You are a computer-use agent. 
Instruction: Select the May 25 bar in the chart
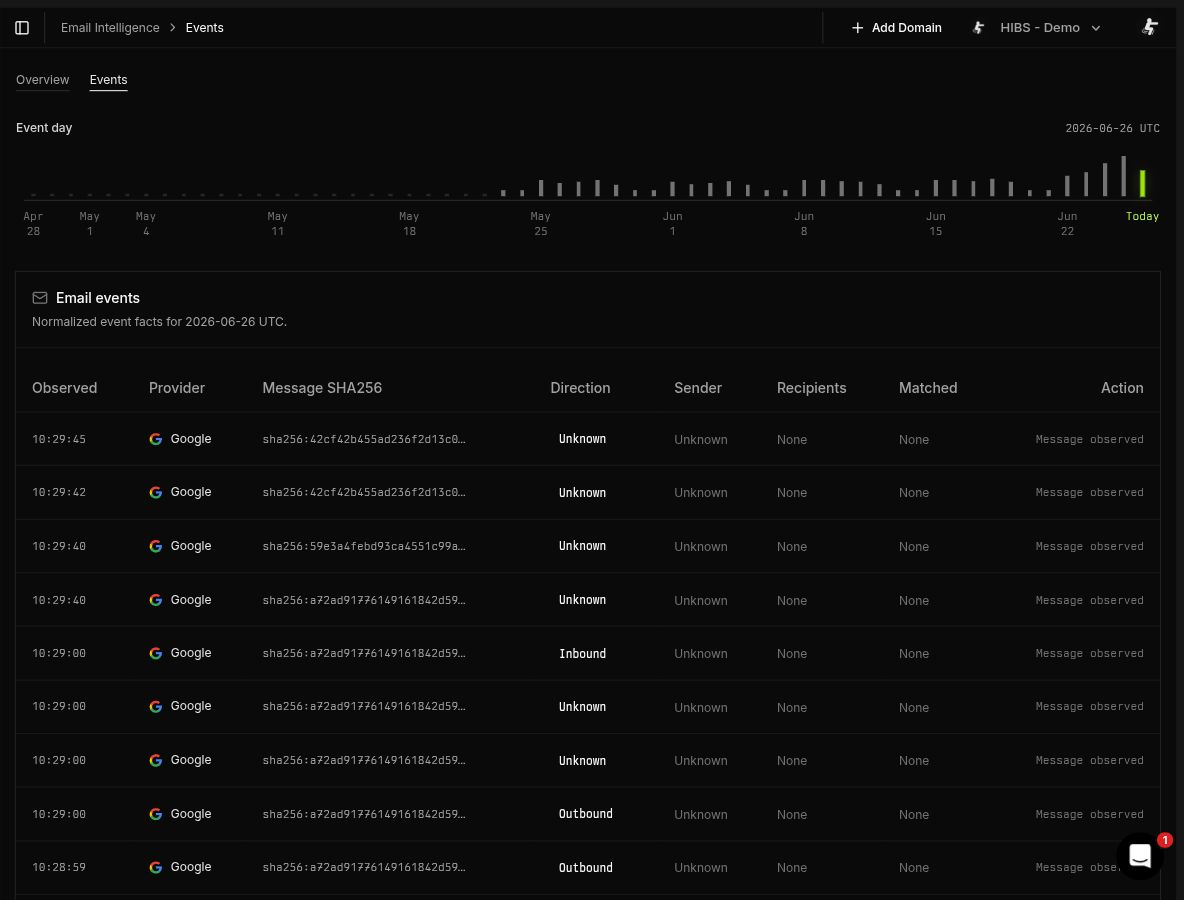coord(541,188)
